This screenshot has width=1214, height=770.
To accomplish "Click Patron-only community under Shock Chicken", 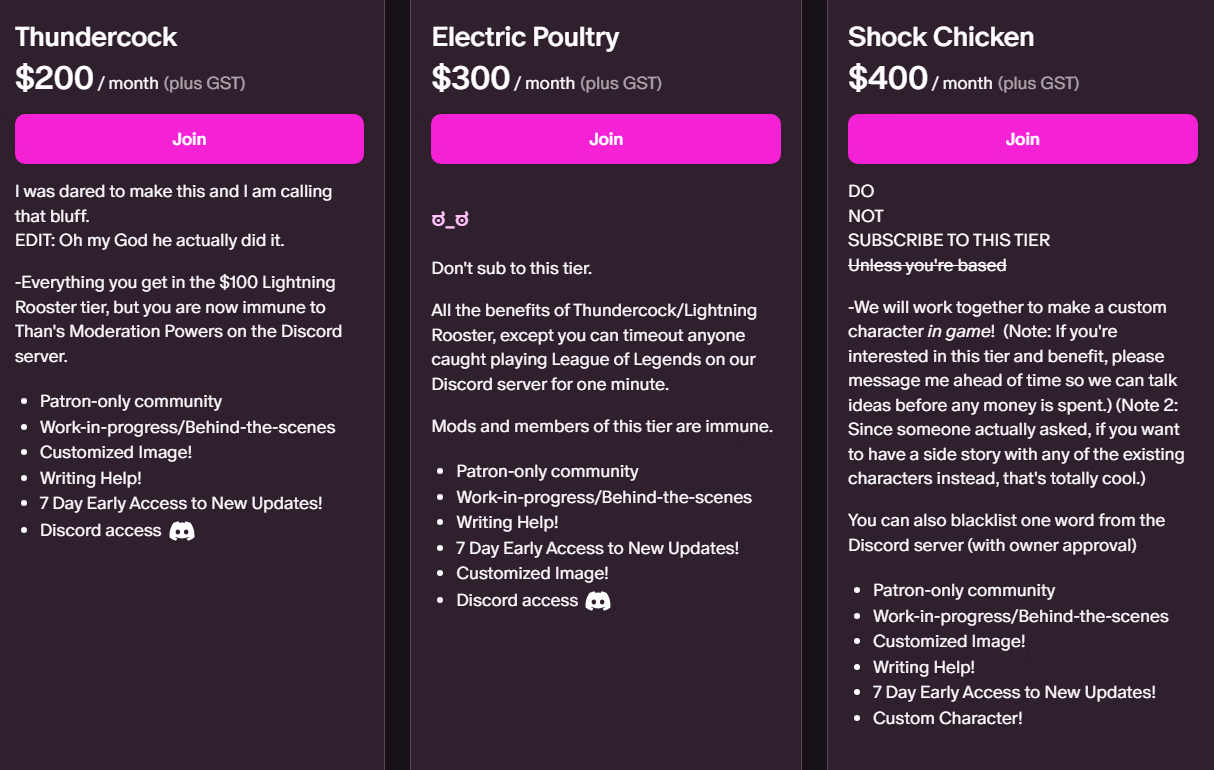I will click(x=964, y=590).
